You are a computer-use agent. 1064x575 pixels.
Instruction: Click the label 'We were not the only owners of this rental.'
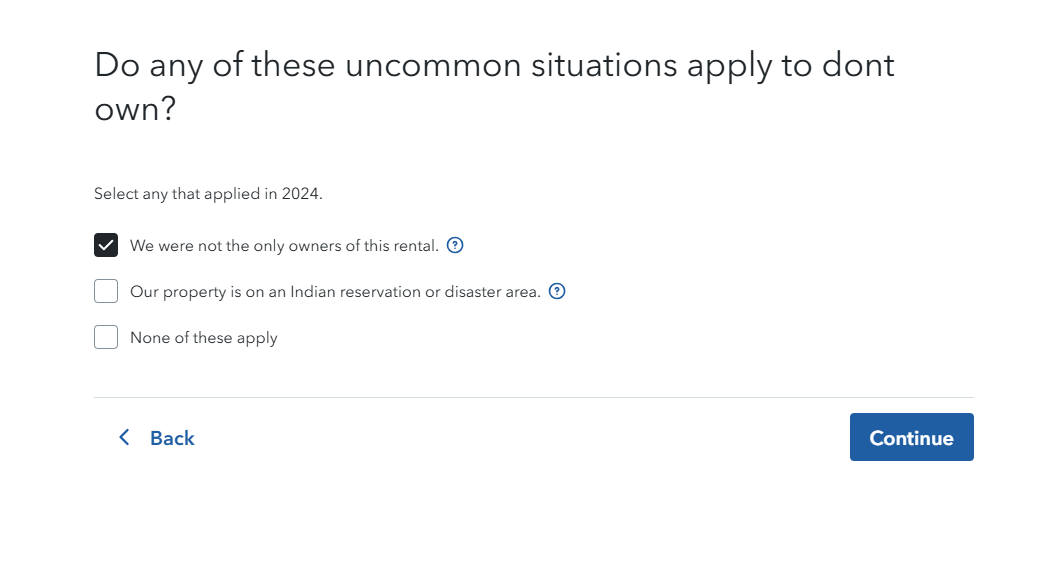click(x=284, y=246)
